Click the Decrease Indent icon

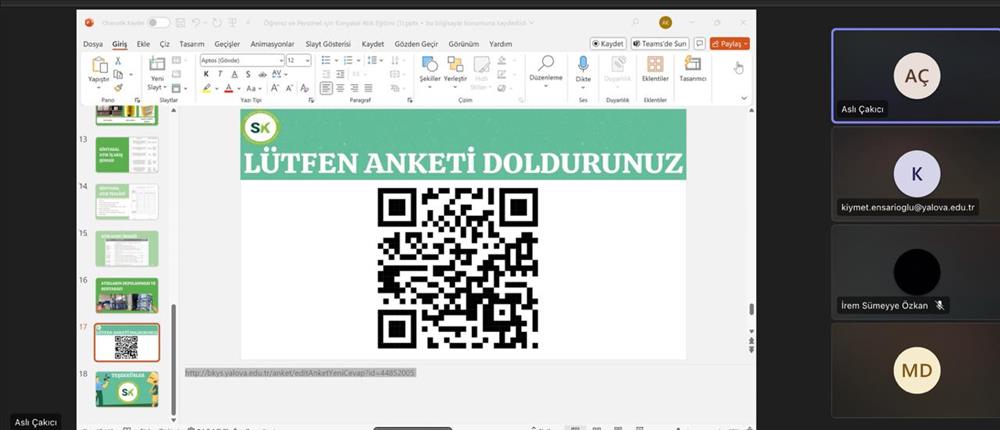tap(326, 74)
